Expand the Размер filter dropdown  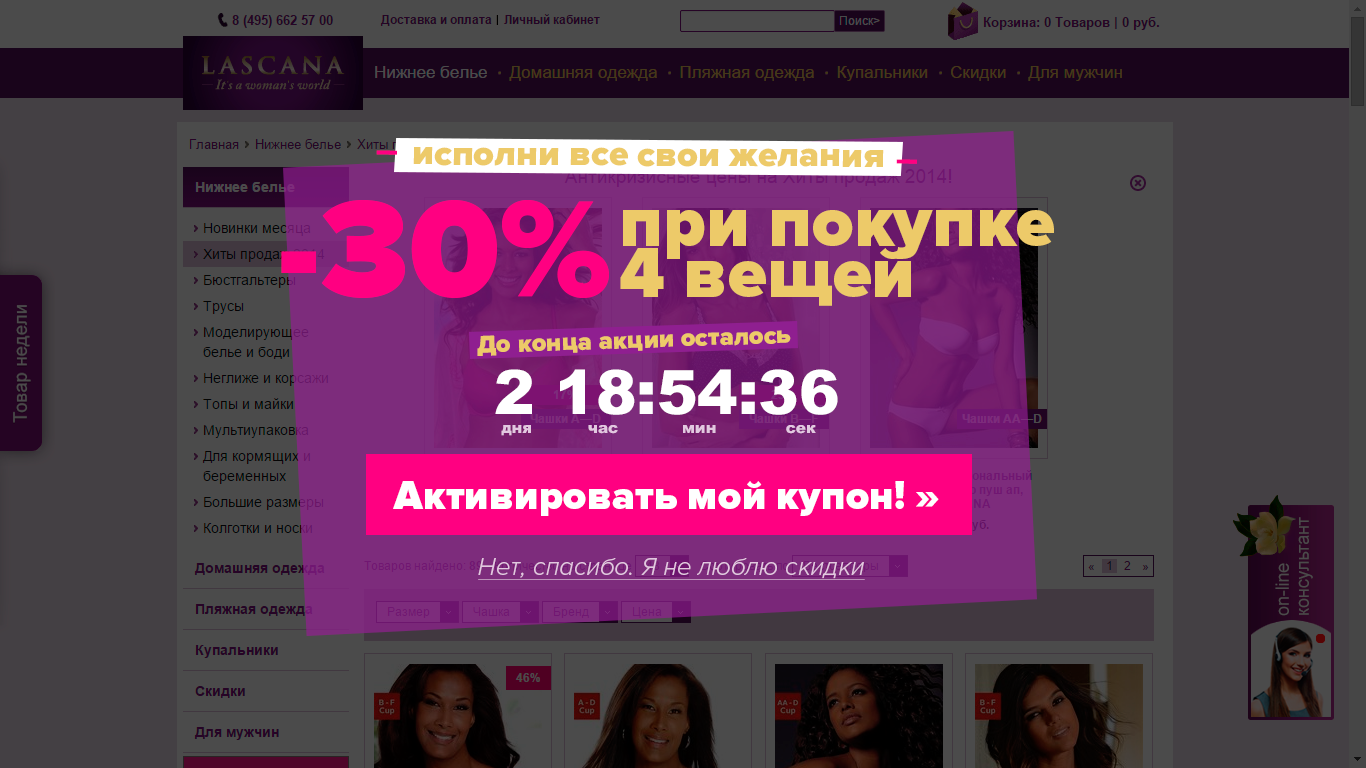tap(417, 612)
